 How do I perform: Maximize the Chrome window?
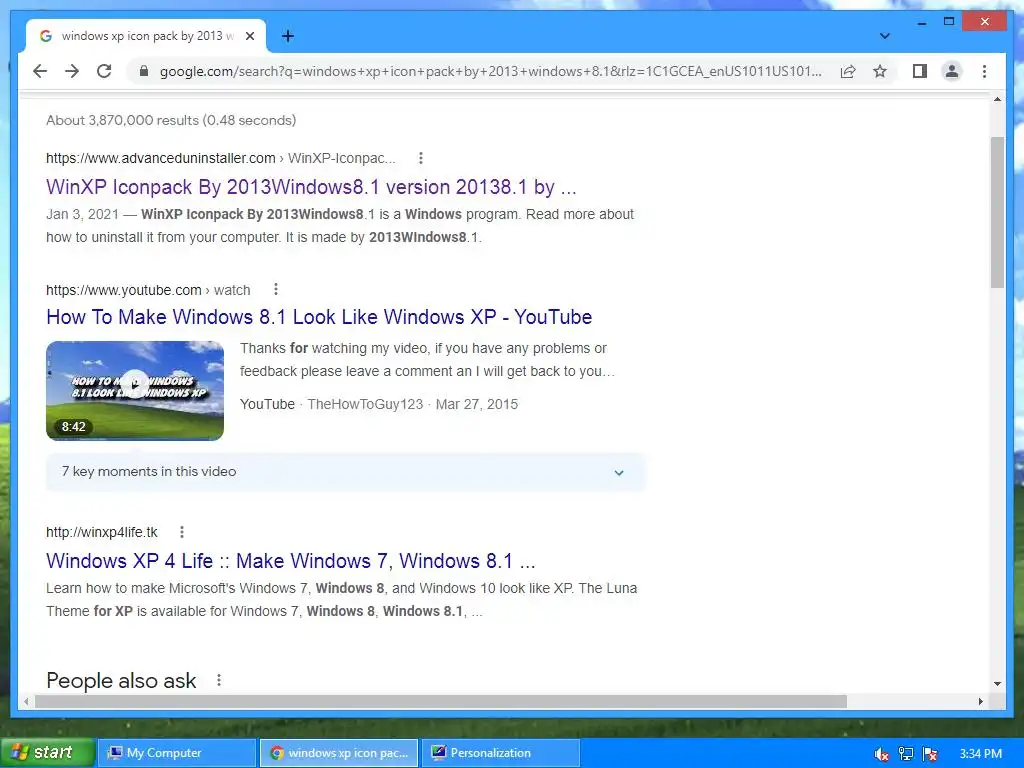tap(949, 22)
